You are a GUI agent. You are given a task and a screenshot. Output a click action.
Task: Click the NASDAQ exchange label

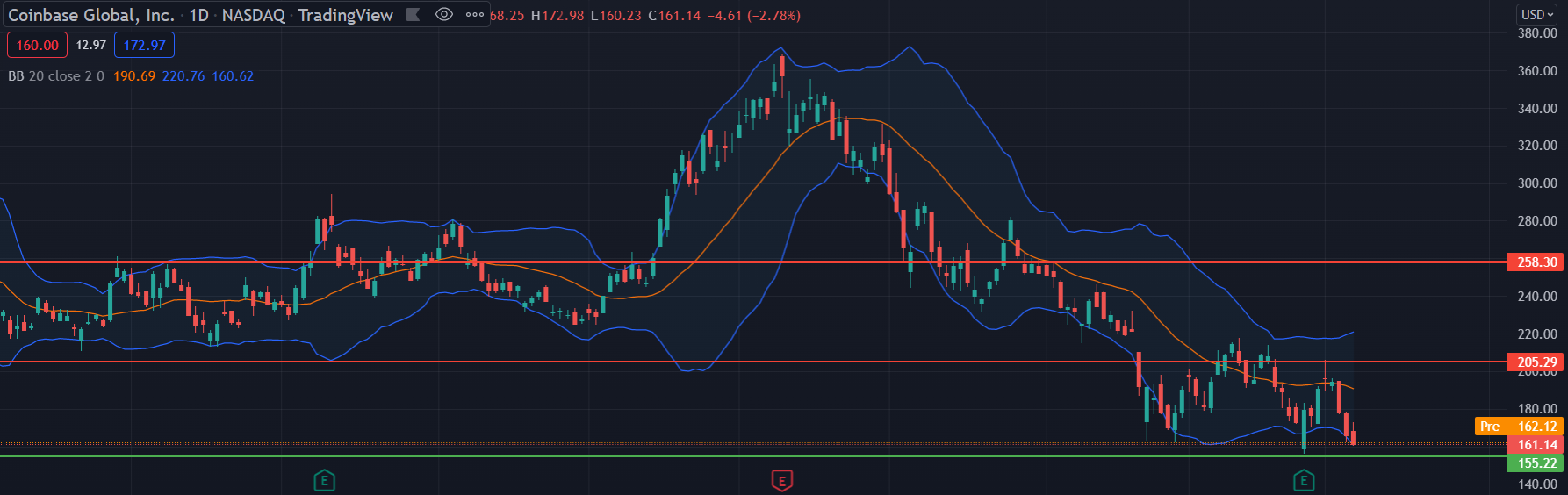(x=253, y=15)
